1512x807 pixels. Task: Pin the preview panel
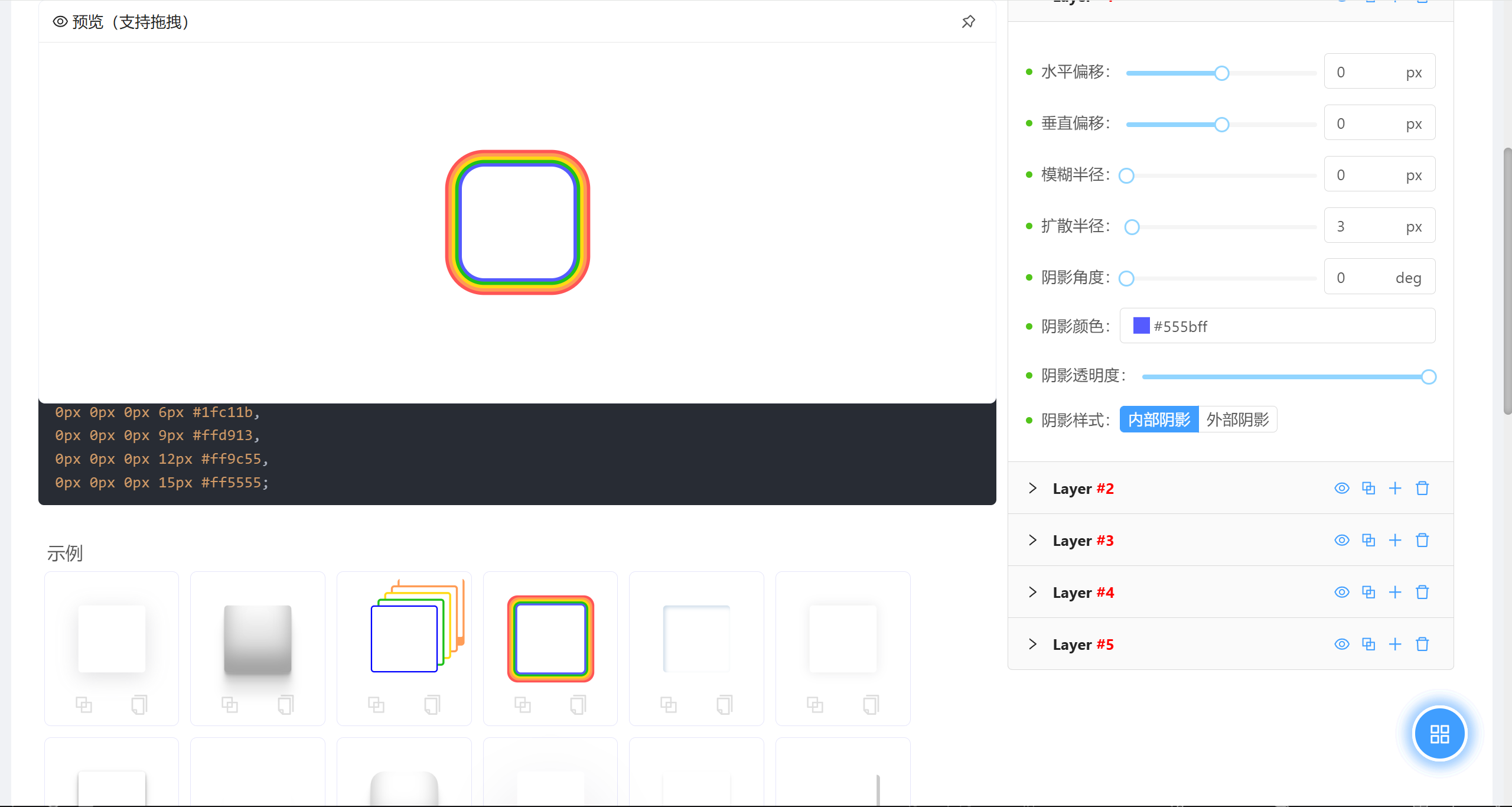click(x=968, y=22)
